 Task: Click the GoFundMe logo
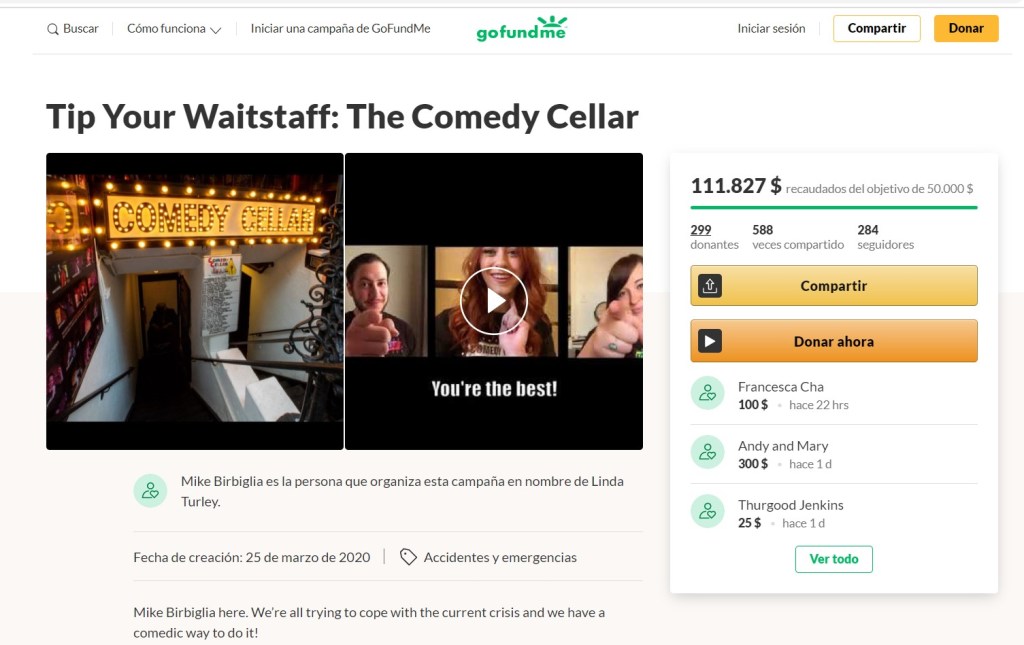(x=521, y=28)
